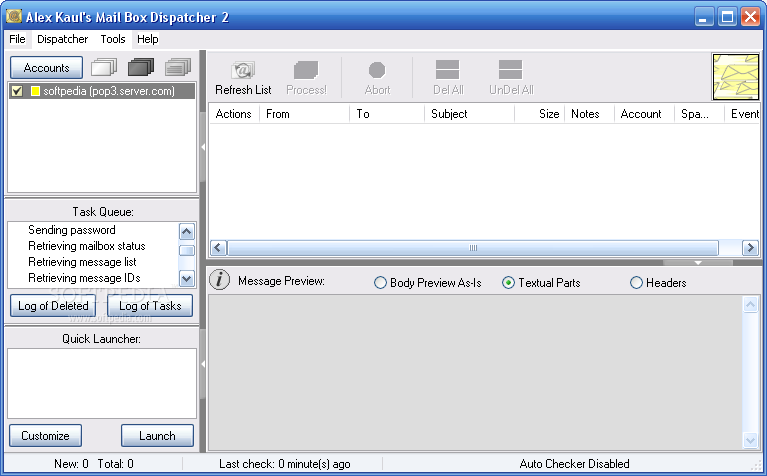The height and width of the screenshot is (476, 767).
Task: Sort by the Actions column header
Action: coord(234,114)
